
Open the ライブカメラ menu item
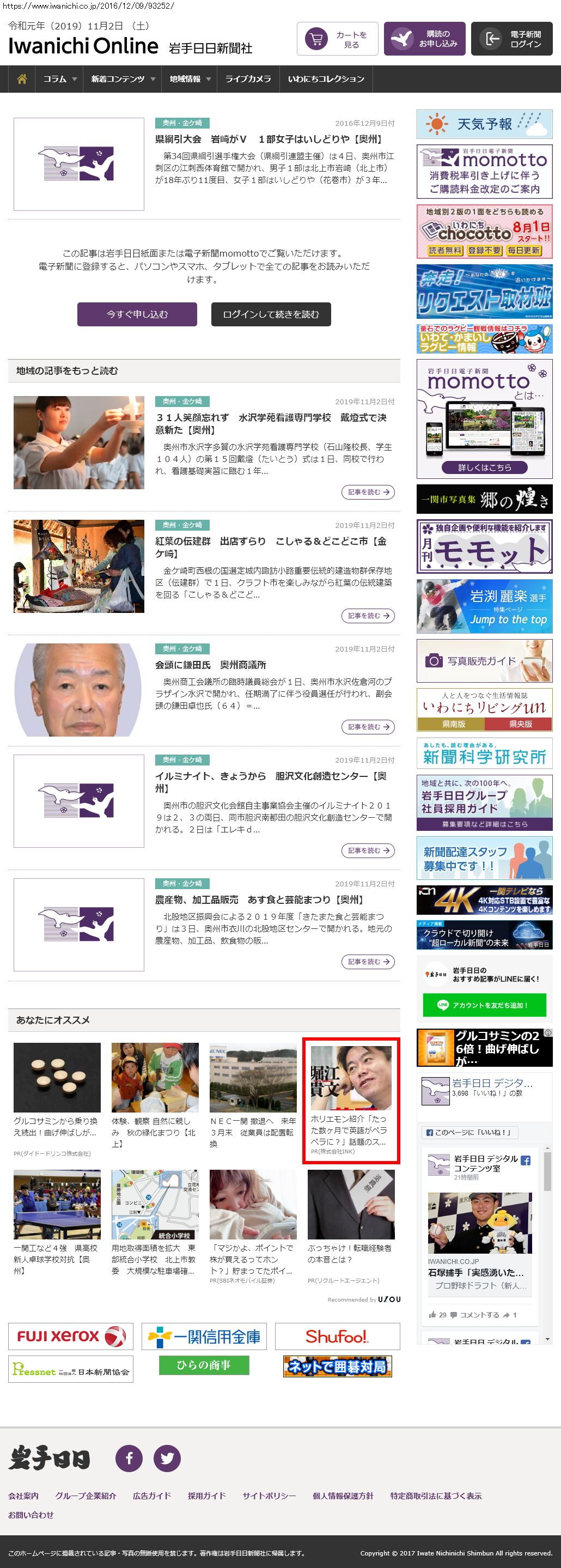point(248,79)
